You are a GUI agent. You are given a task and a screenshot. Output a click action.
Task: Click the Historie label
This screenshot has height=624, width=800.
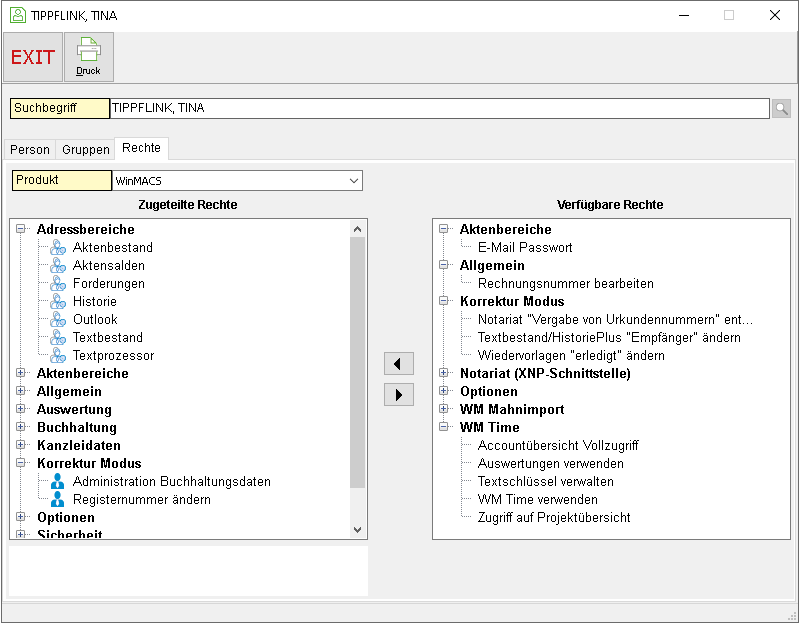(94, 301)
